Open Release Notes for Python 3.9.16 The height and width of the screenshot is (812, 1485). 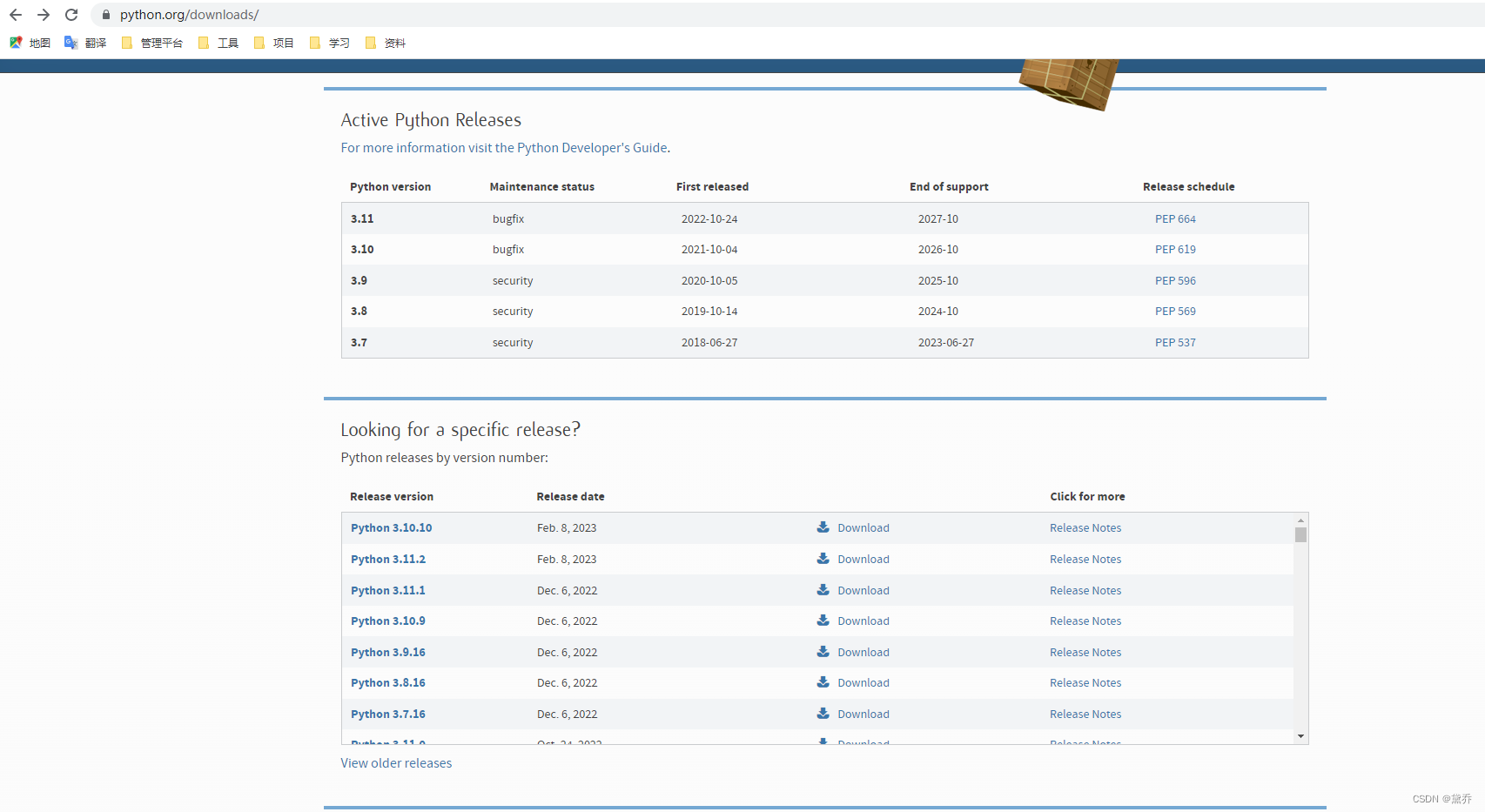click(1085, 653)
